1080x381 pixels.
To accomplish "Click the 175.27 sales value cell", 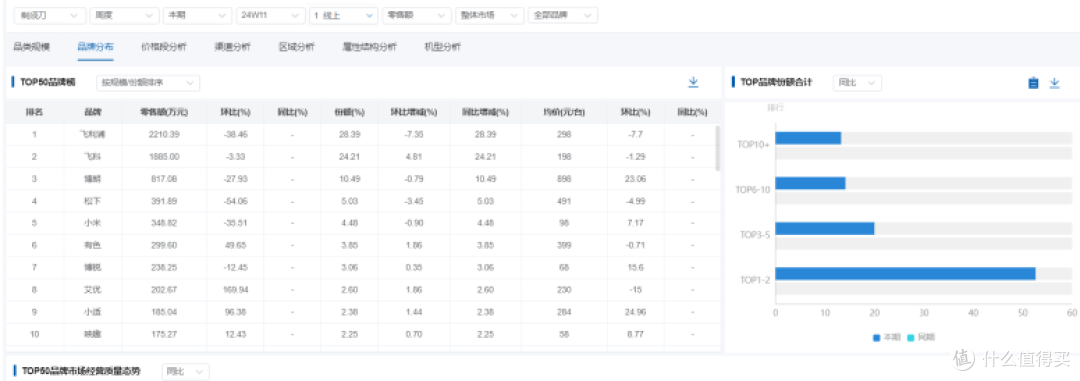I will [164, 334].
